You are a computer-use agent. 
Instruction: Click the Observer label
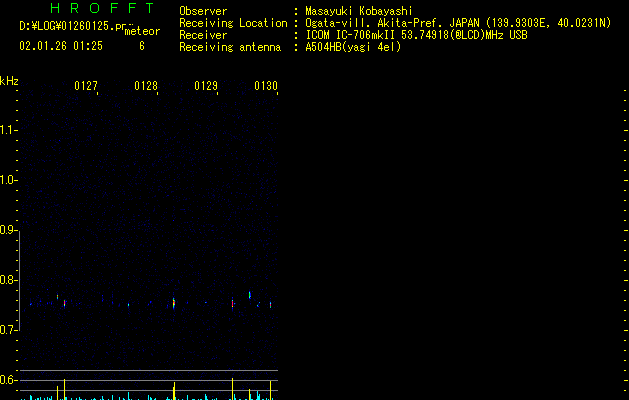(x=203, y=11)
